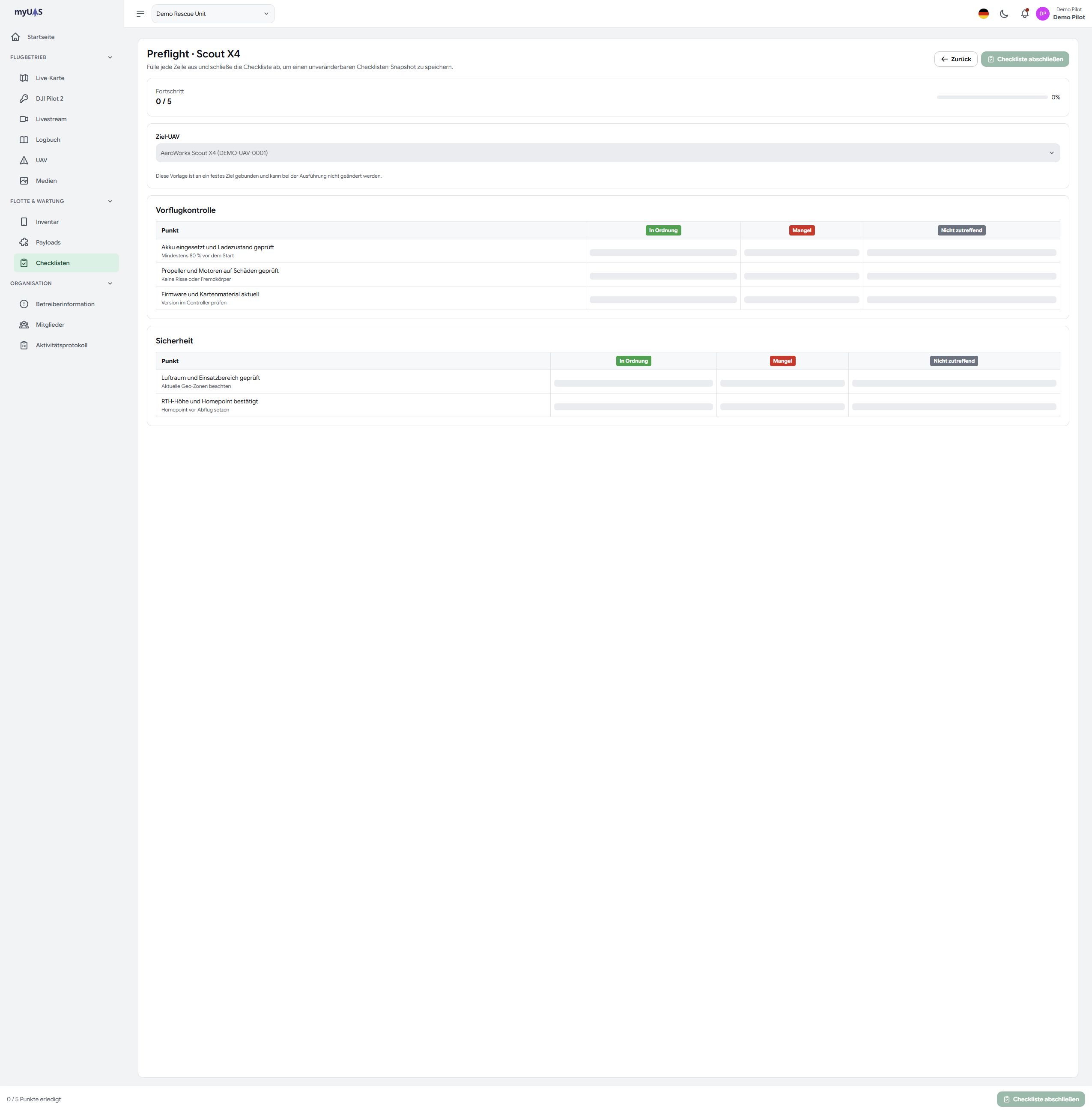Open DJI Pilot 2 key icon entry
Image resolution: width=1092 pixels, height=1112 pixels.
point(24,98)
